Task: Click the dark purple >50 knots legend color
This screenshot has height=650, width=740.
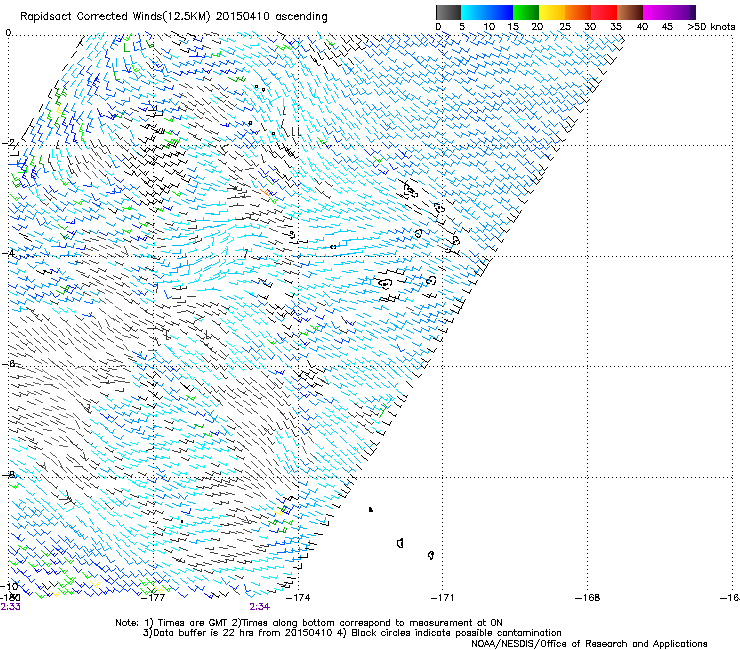Action: coord(692,12)
